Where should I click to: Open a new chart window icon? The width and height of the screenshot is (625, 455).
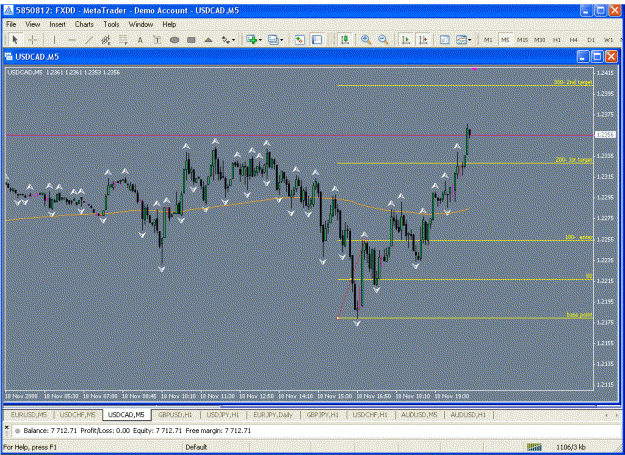click(x=252, y=39)
